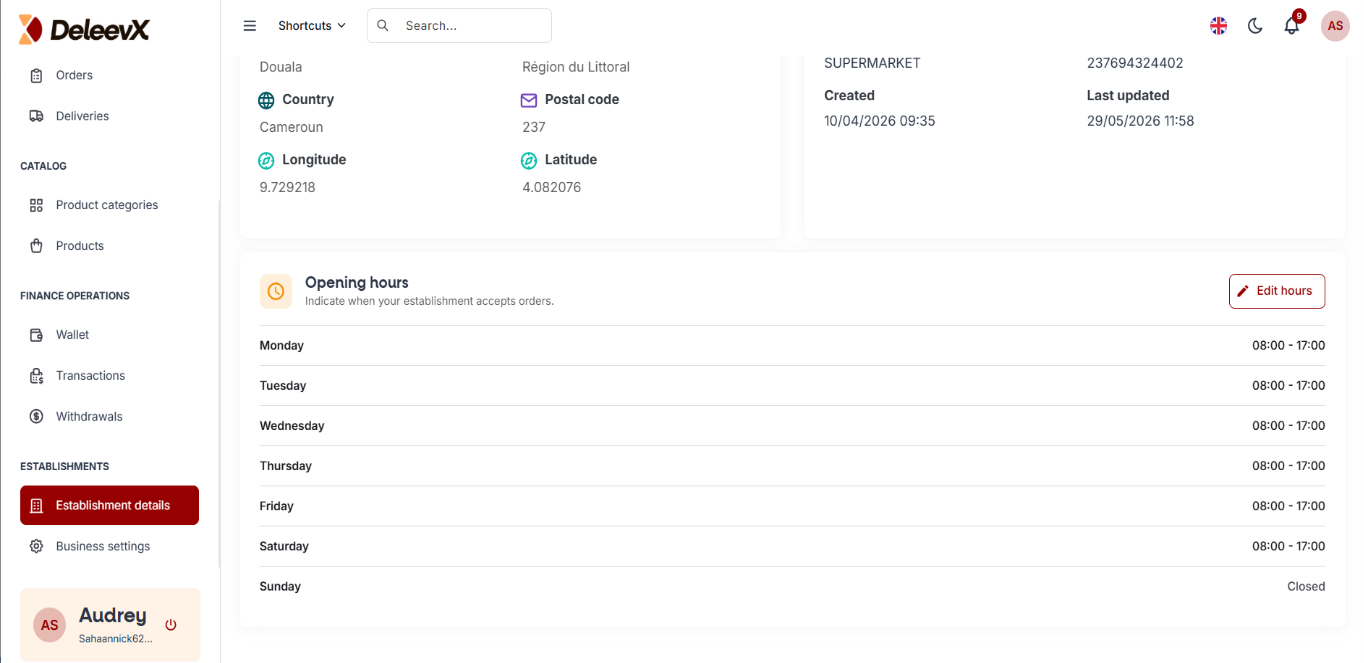Click the Région du Littoral value
This screenshot has height=663, width=1364.
[x=576, y=67]
